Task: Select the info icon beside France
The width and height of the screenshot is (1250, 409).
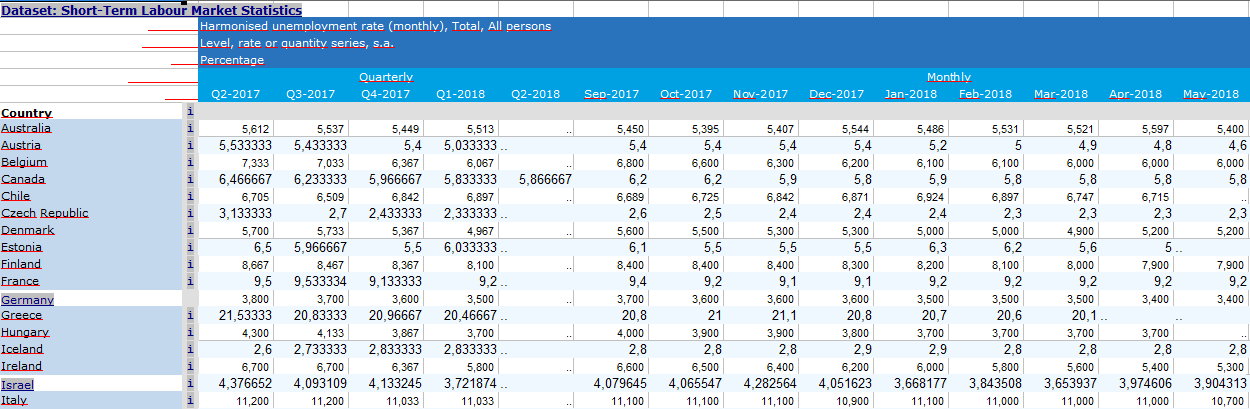Action: 190,281
